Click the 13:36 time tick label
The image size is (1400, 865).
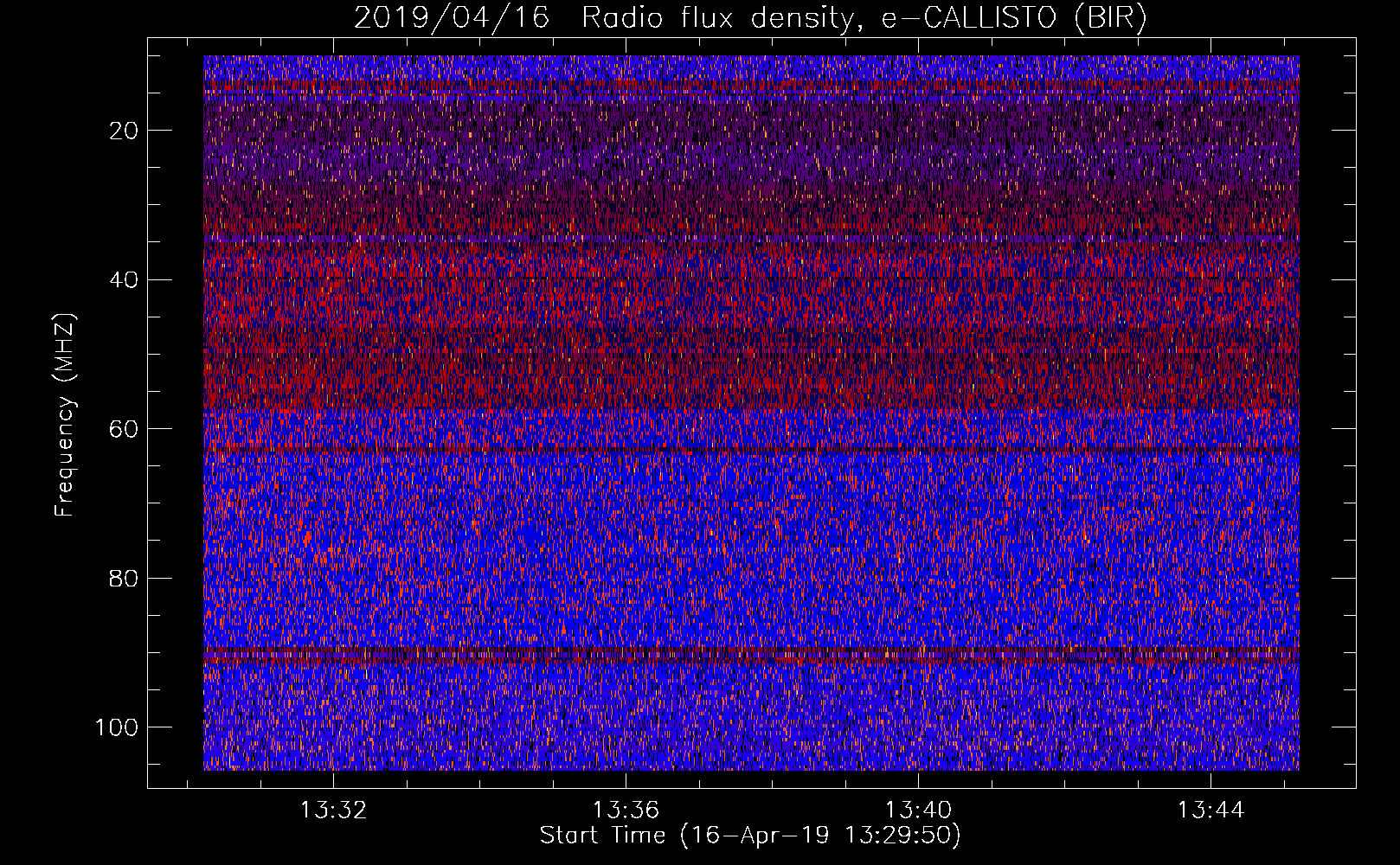[x=626, y=811]
